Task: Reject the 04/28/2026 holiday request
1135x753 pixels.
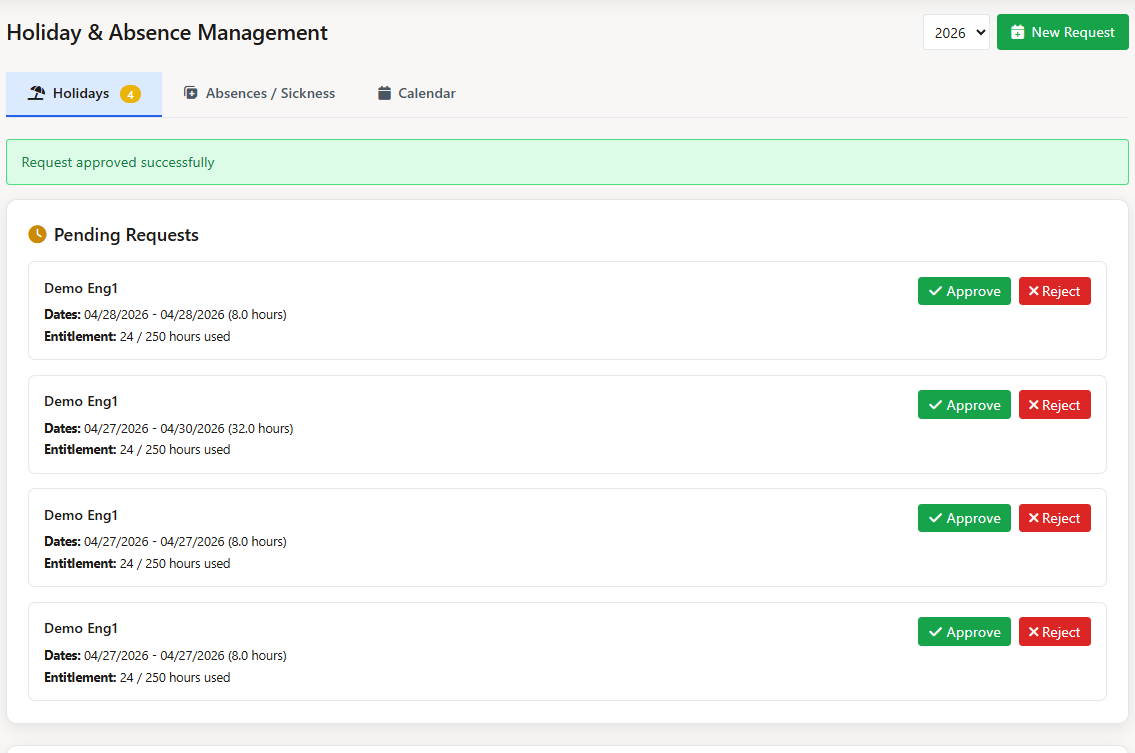Action: (1055, 291)
